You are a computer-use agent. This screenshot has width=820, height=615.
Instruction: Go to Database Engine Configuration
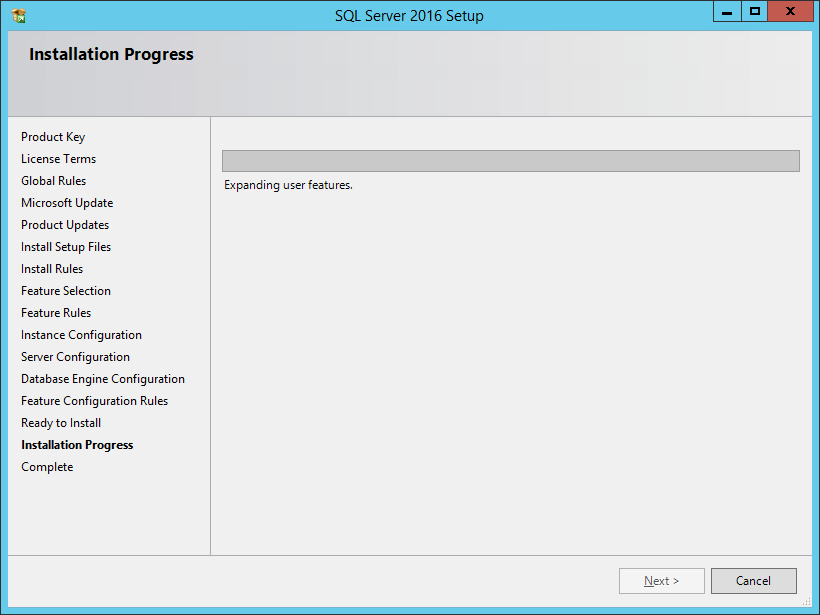click(103, 379)
